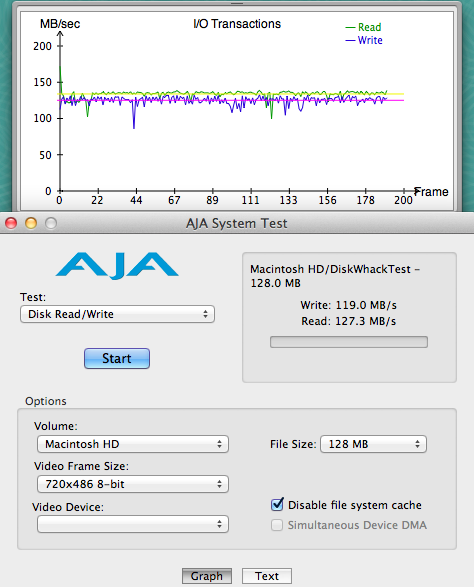Open the Test type dropdown
The image size is (474, 587).
point(117,314)
